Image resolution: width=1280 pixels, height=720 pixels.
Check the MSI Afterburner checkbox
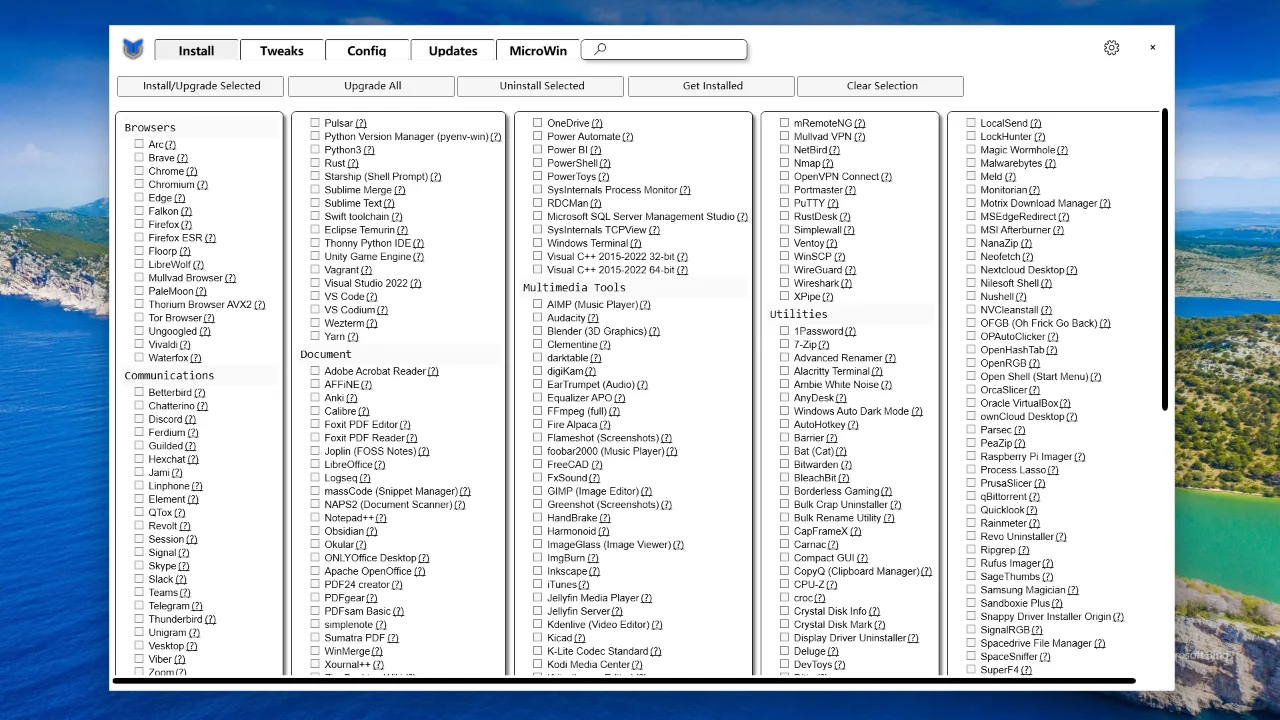click(971, 230)
